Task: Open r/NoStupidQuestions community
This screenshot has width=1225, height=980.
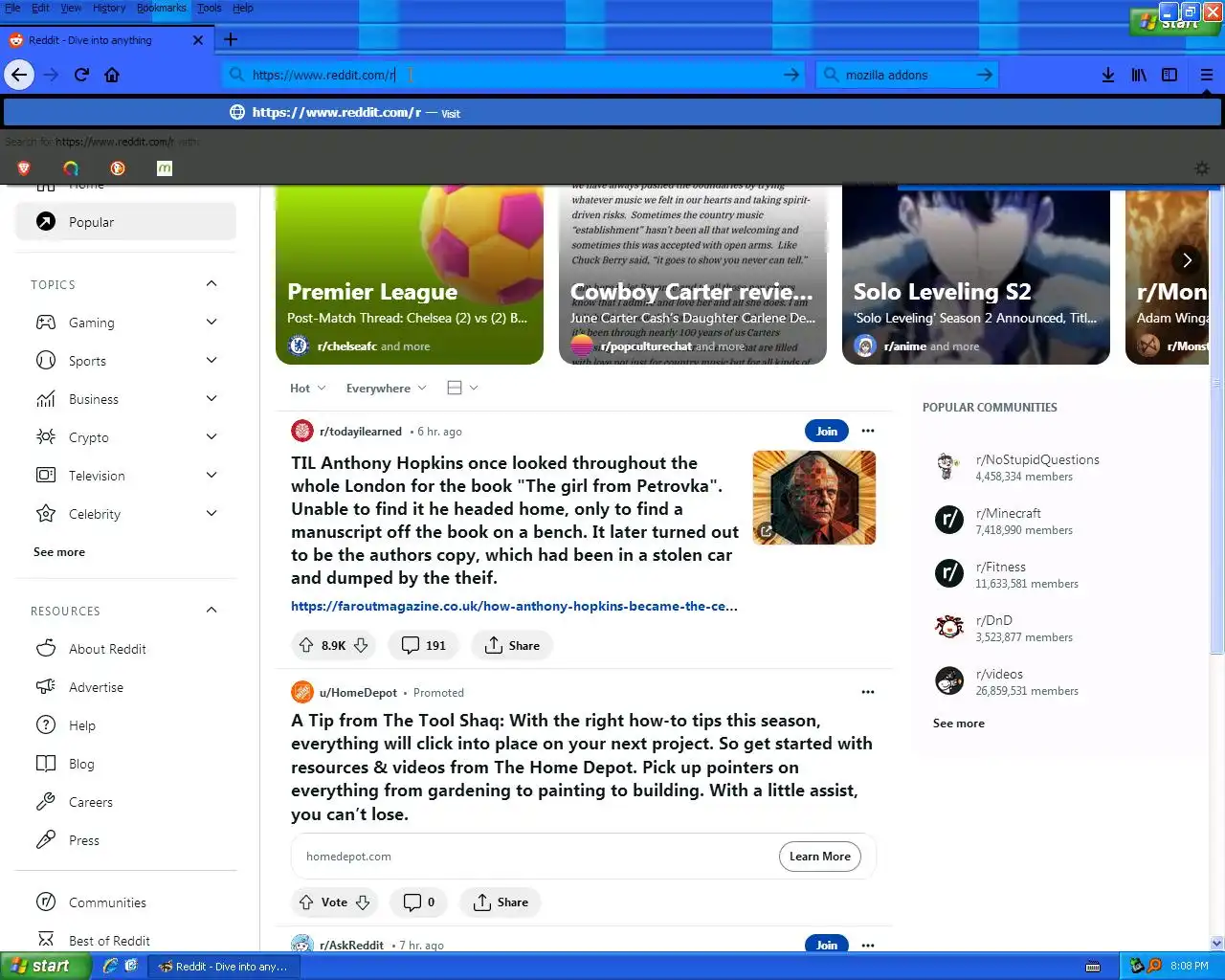Action: pyautogui.click(x=1037, y=459)
